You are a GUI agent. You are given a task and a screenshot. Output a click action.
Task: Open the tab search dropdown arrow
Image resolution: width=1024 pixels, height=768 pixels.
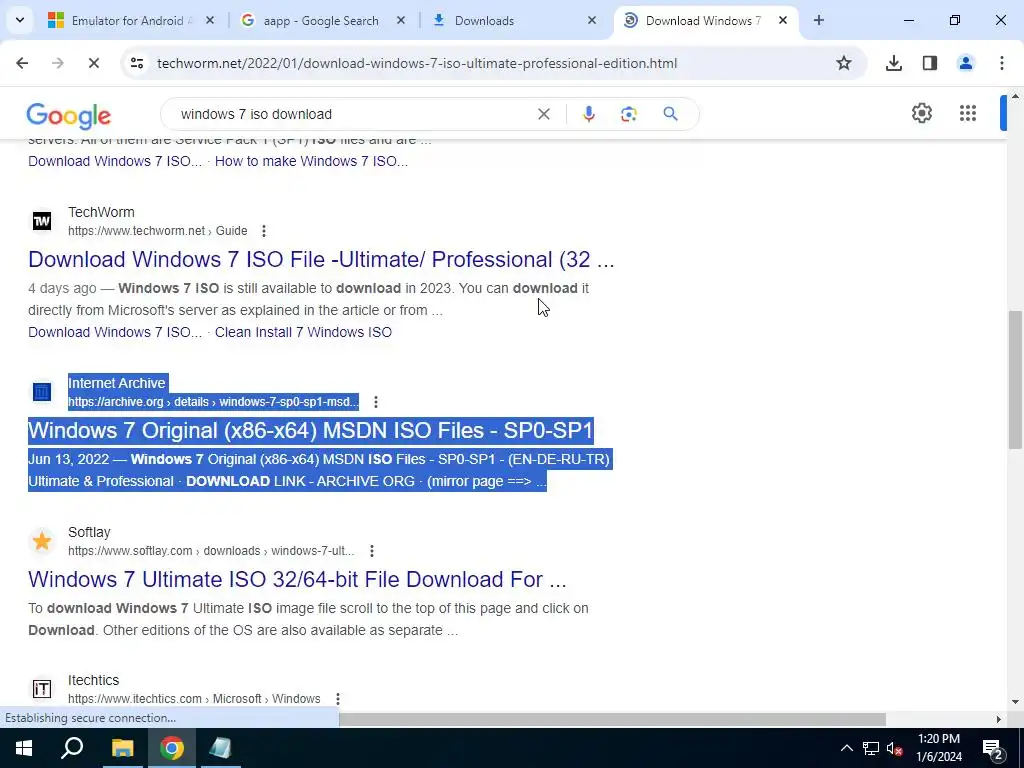pos(20,20)
